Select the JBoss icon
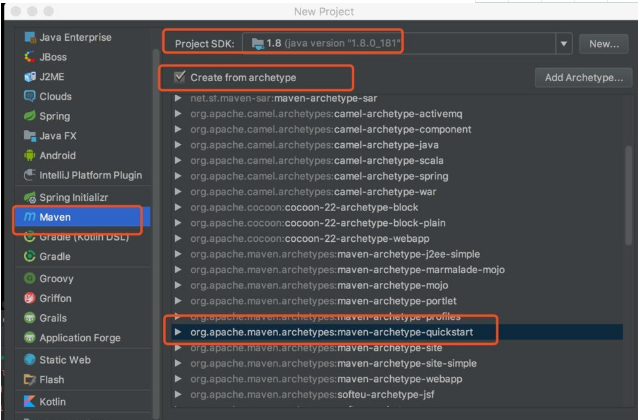This screenshot has width=638, height=420. (x=30, y=57)
